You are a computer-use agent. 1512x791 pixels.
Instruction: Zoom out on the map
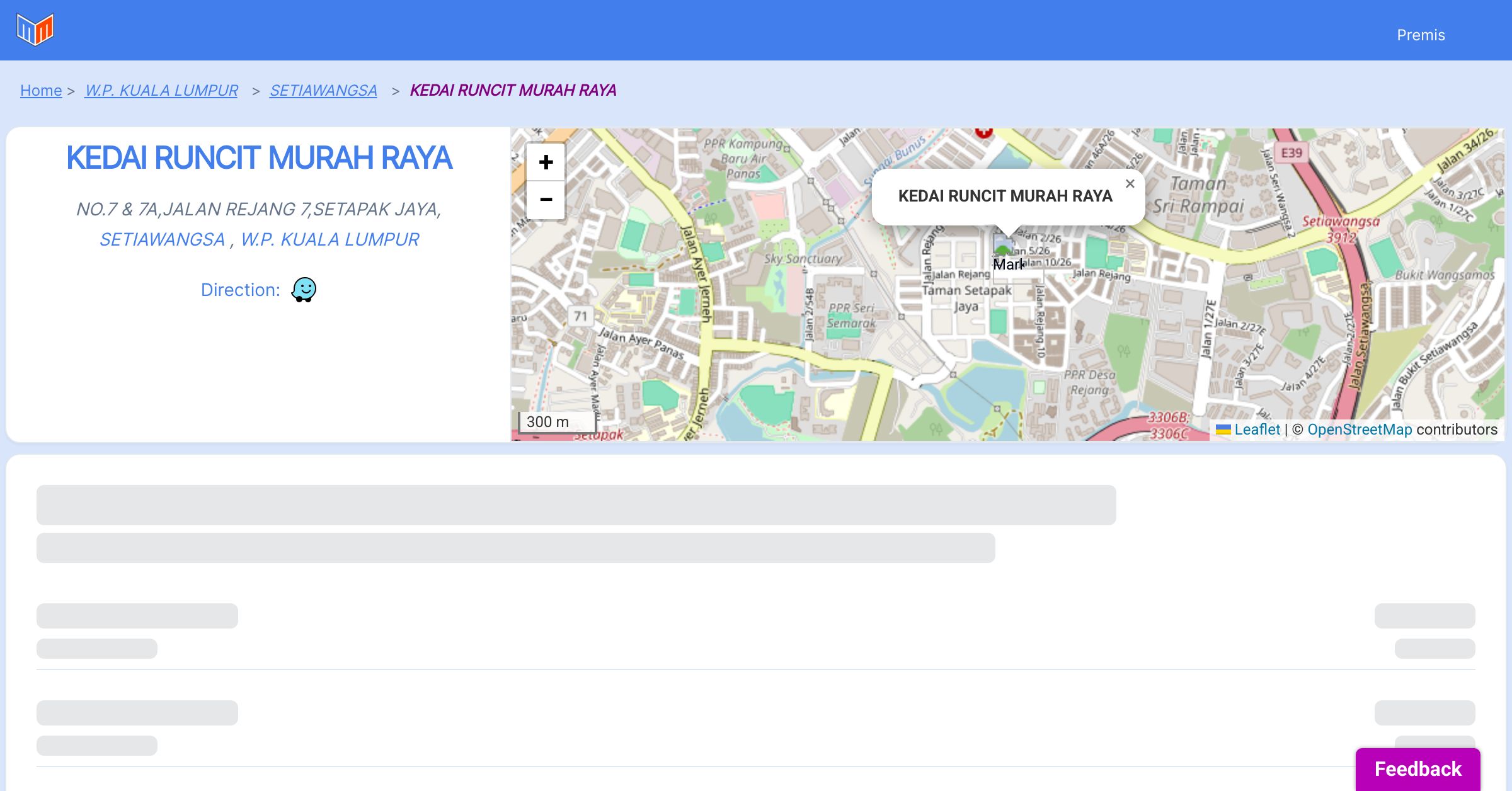click(546, 200)
